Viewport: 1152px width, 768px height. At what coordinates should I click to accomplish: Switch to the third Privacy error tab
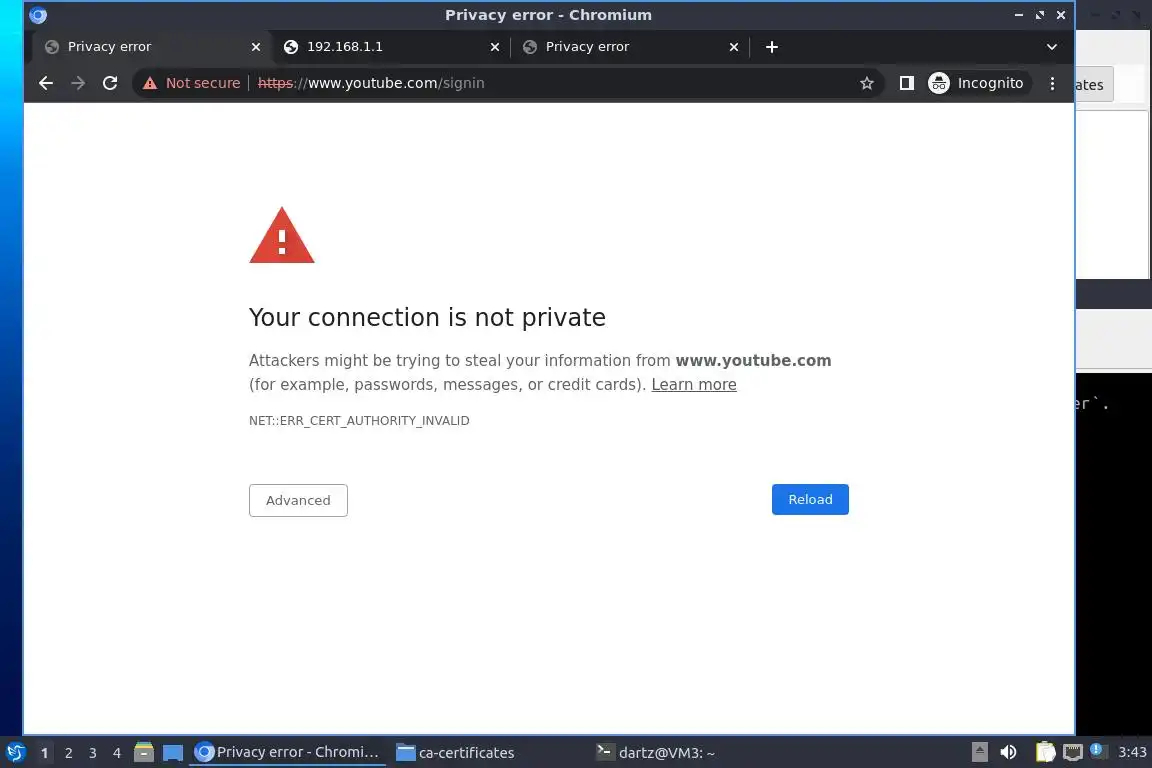point(630,47)
